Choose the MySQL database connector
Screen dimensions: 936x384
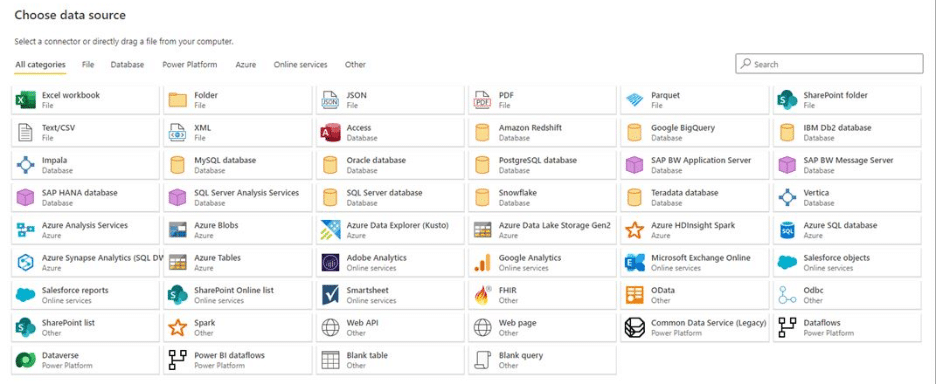click(x=238, y=165)
